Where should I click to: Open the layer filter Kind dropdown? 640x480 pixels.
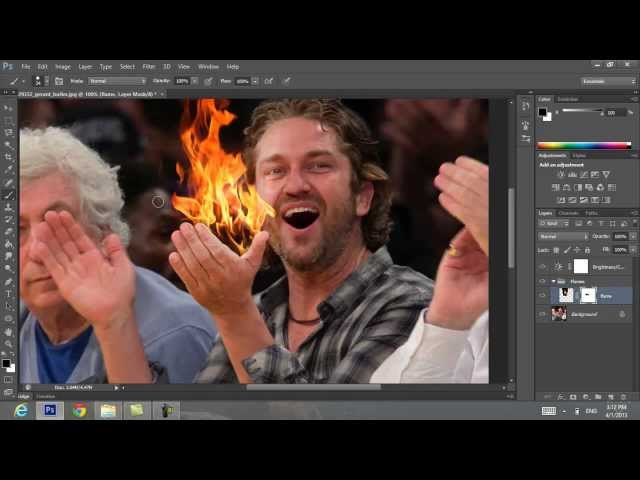click(x=554, y=223)
